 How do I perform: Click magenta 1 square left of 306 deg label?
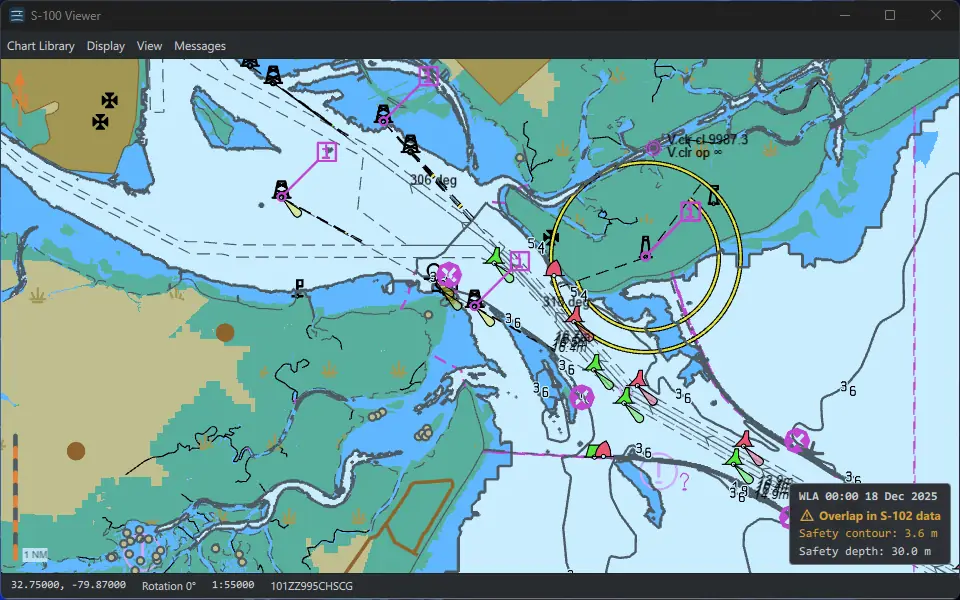(328, 151)
